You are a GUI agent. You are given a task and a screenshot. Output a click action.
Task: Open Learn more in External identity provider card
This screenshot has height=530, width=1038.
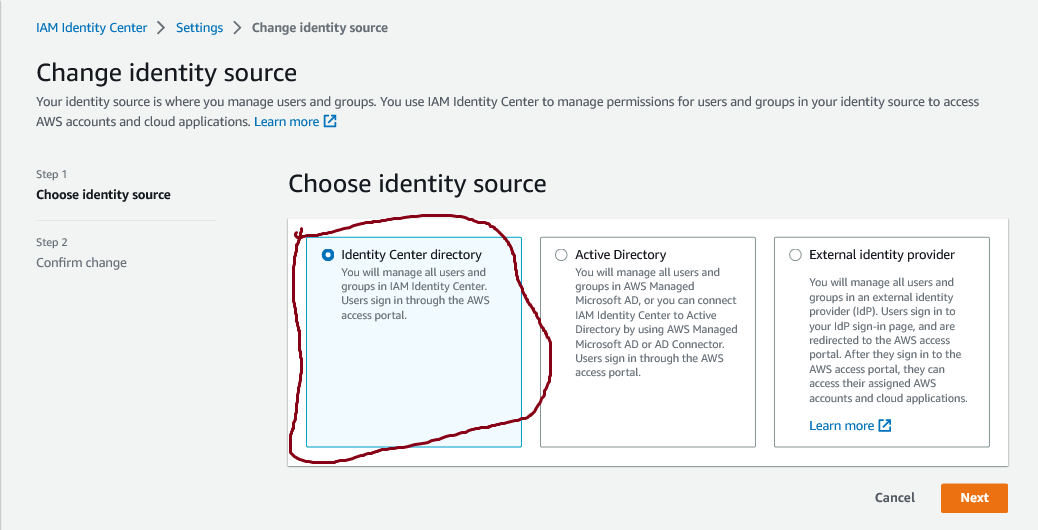click(841, 426)
